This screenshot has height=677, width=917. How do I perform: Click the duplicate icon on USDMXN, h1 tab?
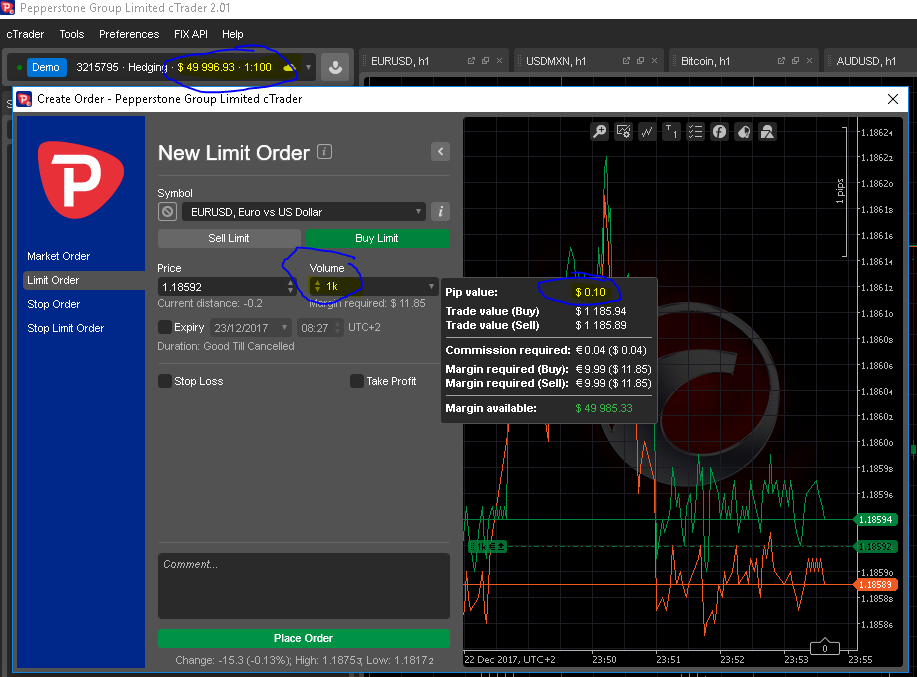(x=640, y=61)
